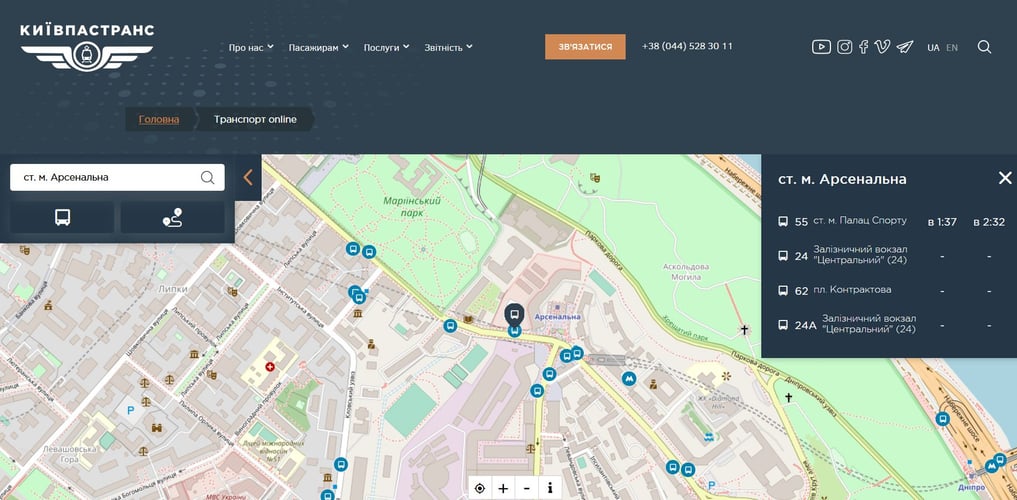Click the stop search field 'ст. м. Арсенальна'
The height and width of the screenshot is (500, 1017).
click(105, 177)
